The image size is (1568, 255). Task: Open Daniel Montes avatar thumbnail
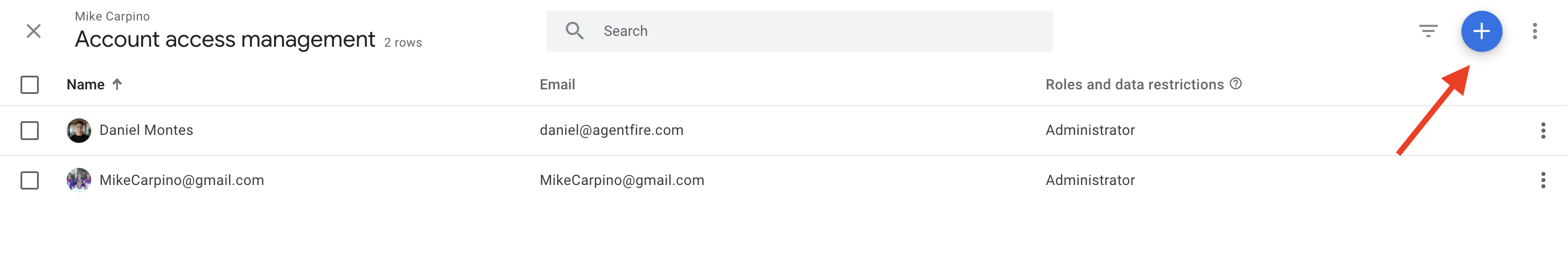[x=79, y=130]
